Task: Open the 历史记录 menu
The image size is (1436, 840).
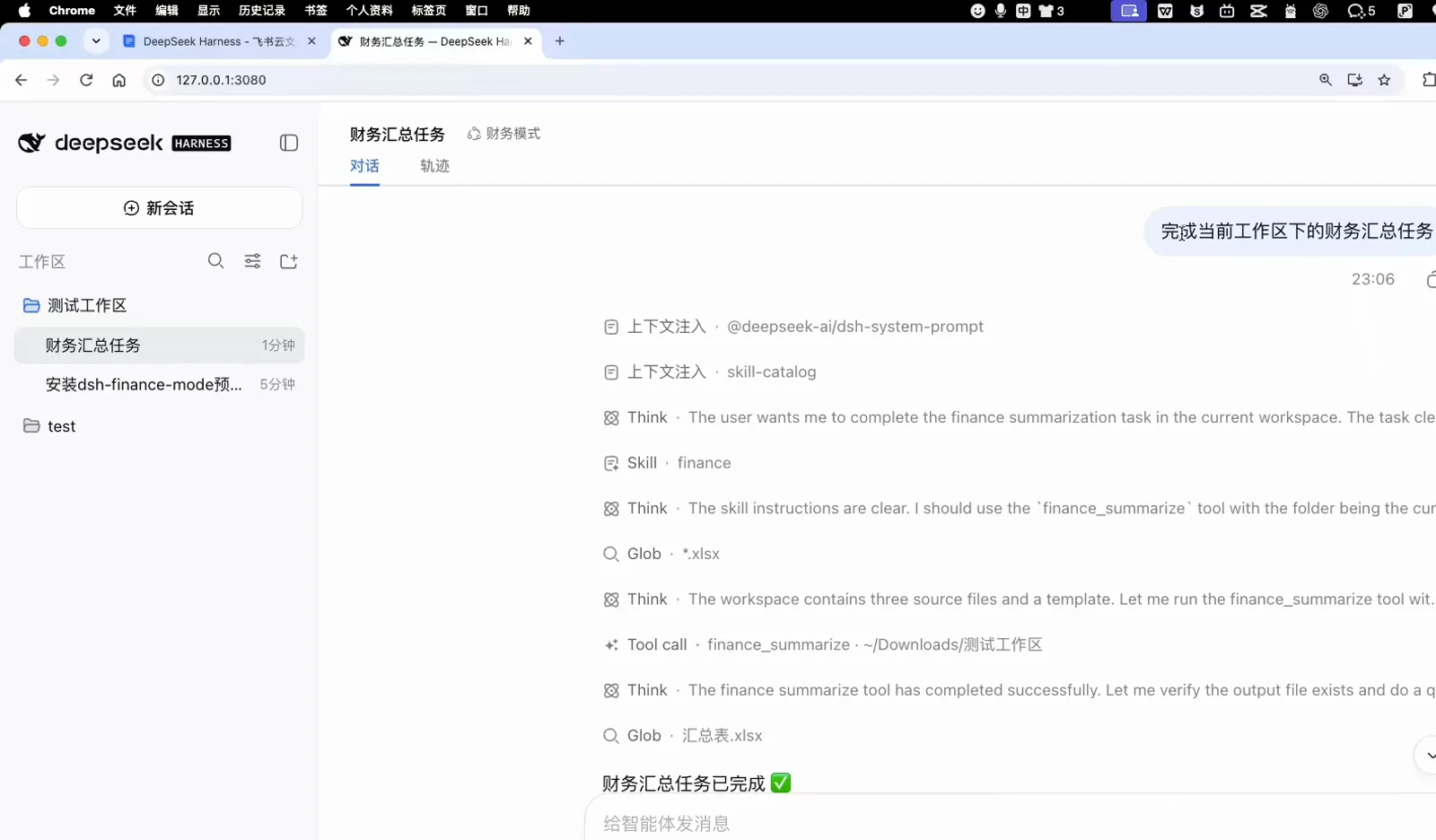Action: (x=262, y=11)
